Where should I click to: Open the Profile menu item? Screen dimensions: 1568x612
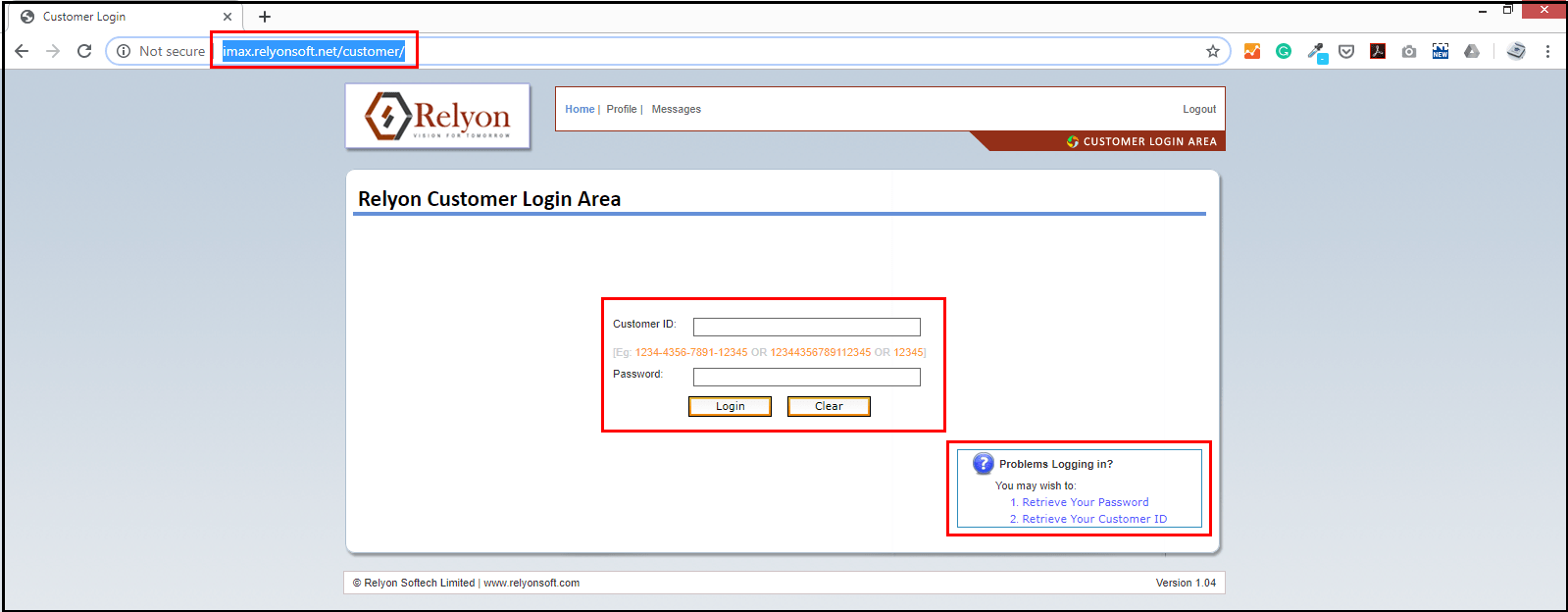click(x=622, y=109)
